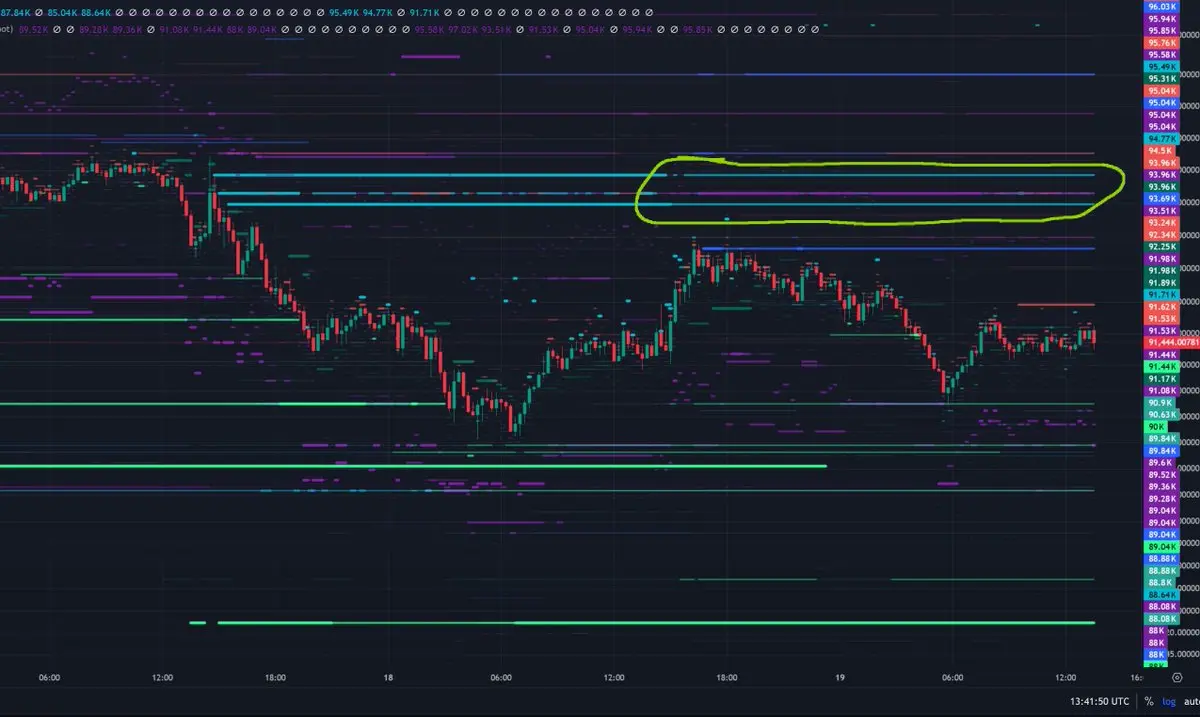Image resolution: width=1200 pixels, height=717 pixels.
Task: Select the 92.25K green price label
Action: click(1161, 247)
